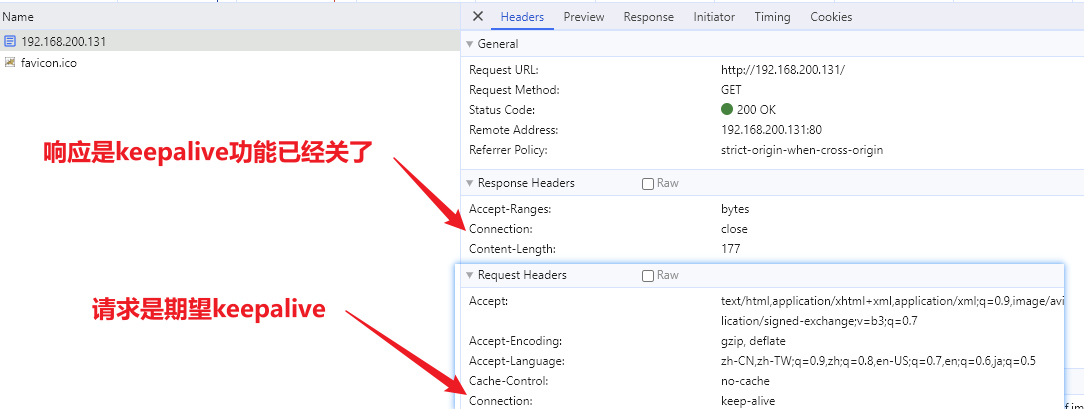Click the green 200 OK status dot

(727, 110)
